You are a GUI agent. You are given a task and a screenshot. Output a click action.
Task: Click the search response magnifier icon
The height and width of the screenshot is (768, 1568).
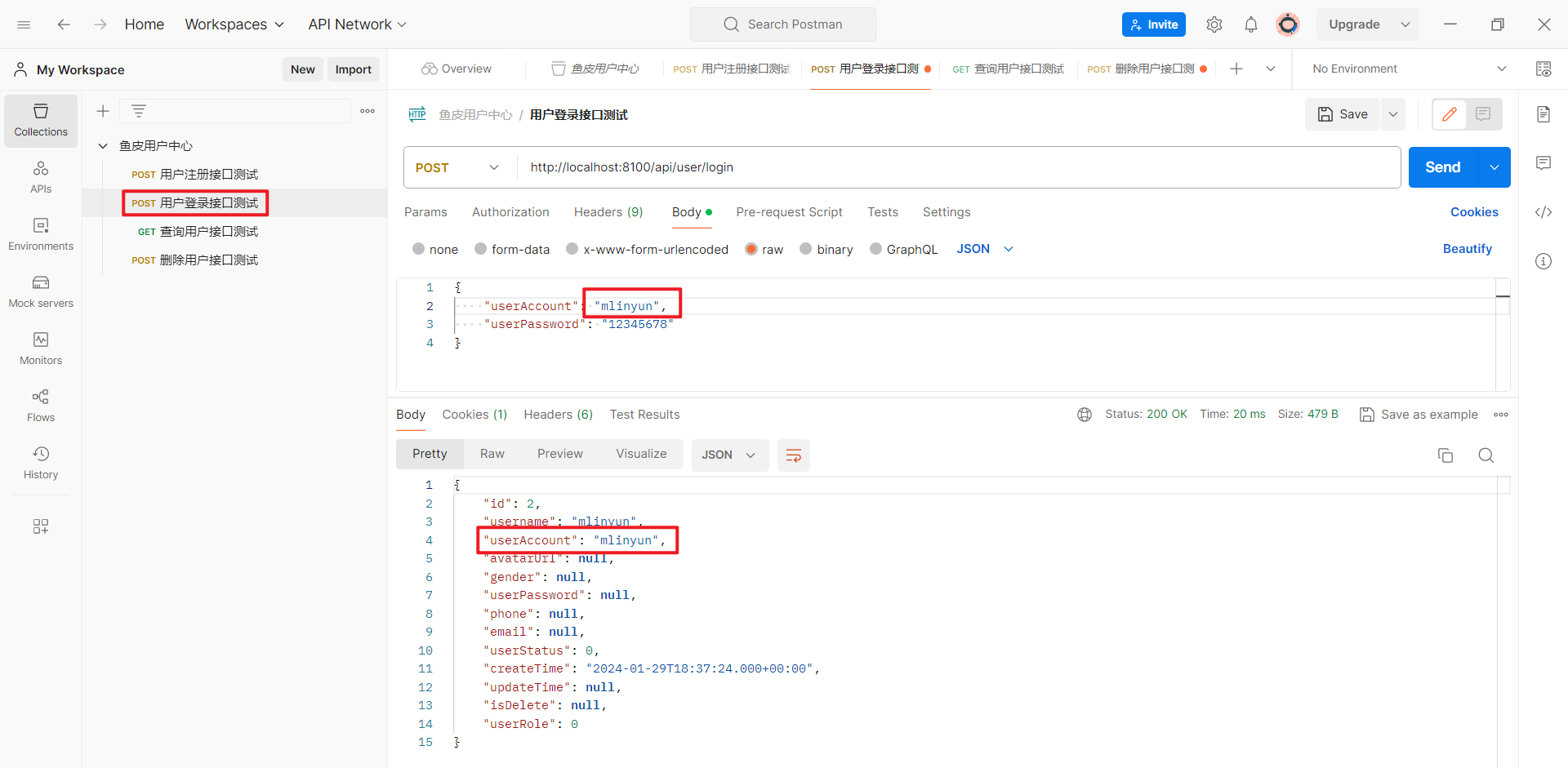(1486, 455)
